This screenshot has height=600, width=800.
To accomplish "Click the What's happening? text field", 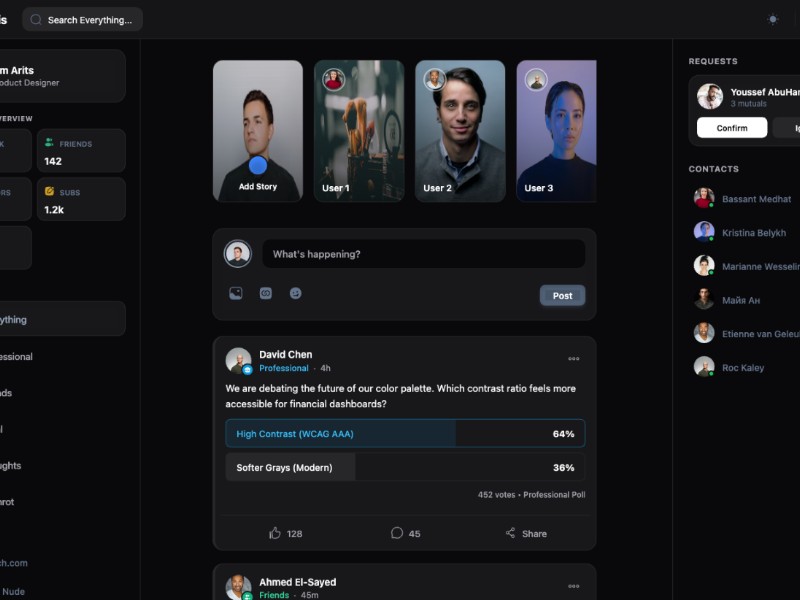I will click(x=423, y=254).
